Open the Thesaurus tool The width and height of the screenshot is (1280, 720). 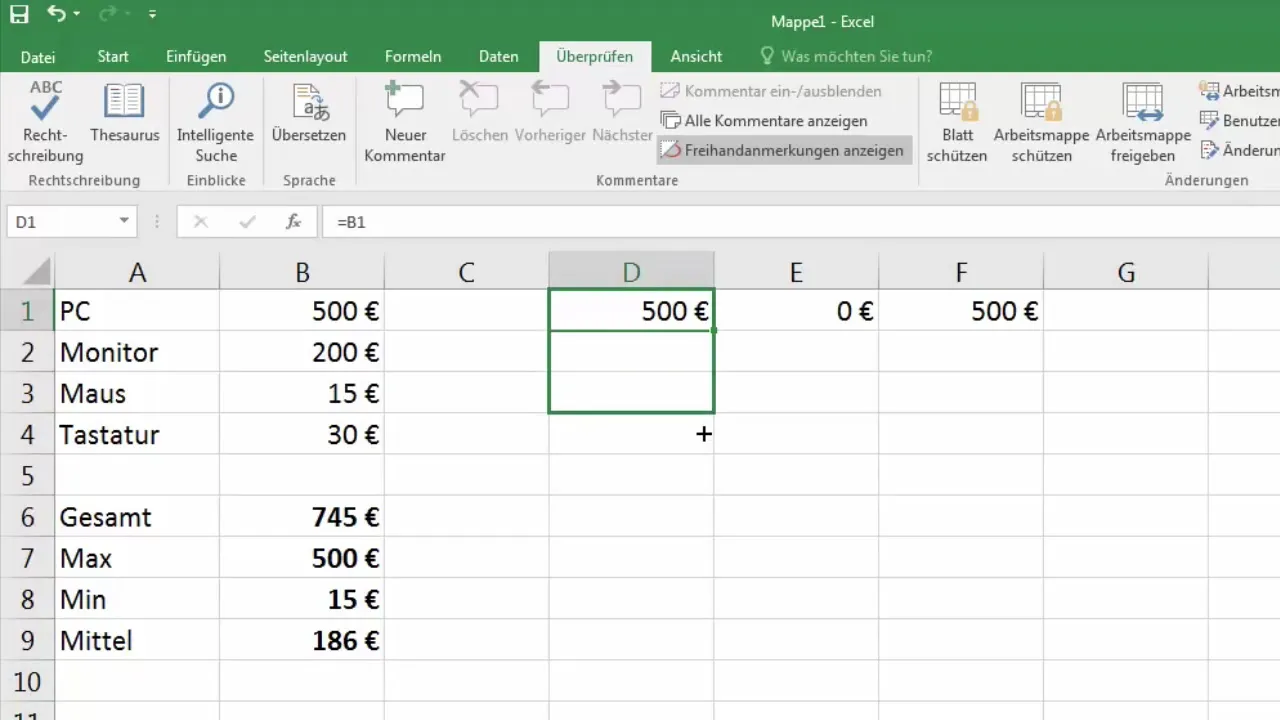coord(125,113)
